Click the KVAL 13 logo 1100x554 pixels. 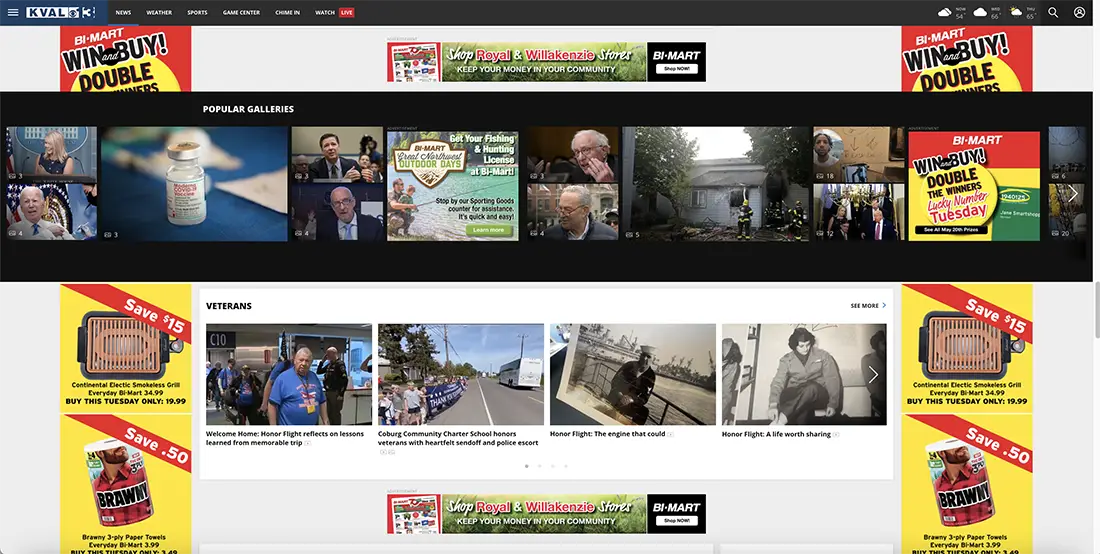click(61, 13)
